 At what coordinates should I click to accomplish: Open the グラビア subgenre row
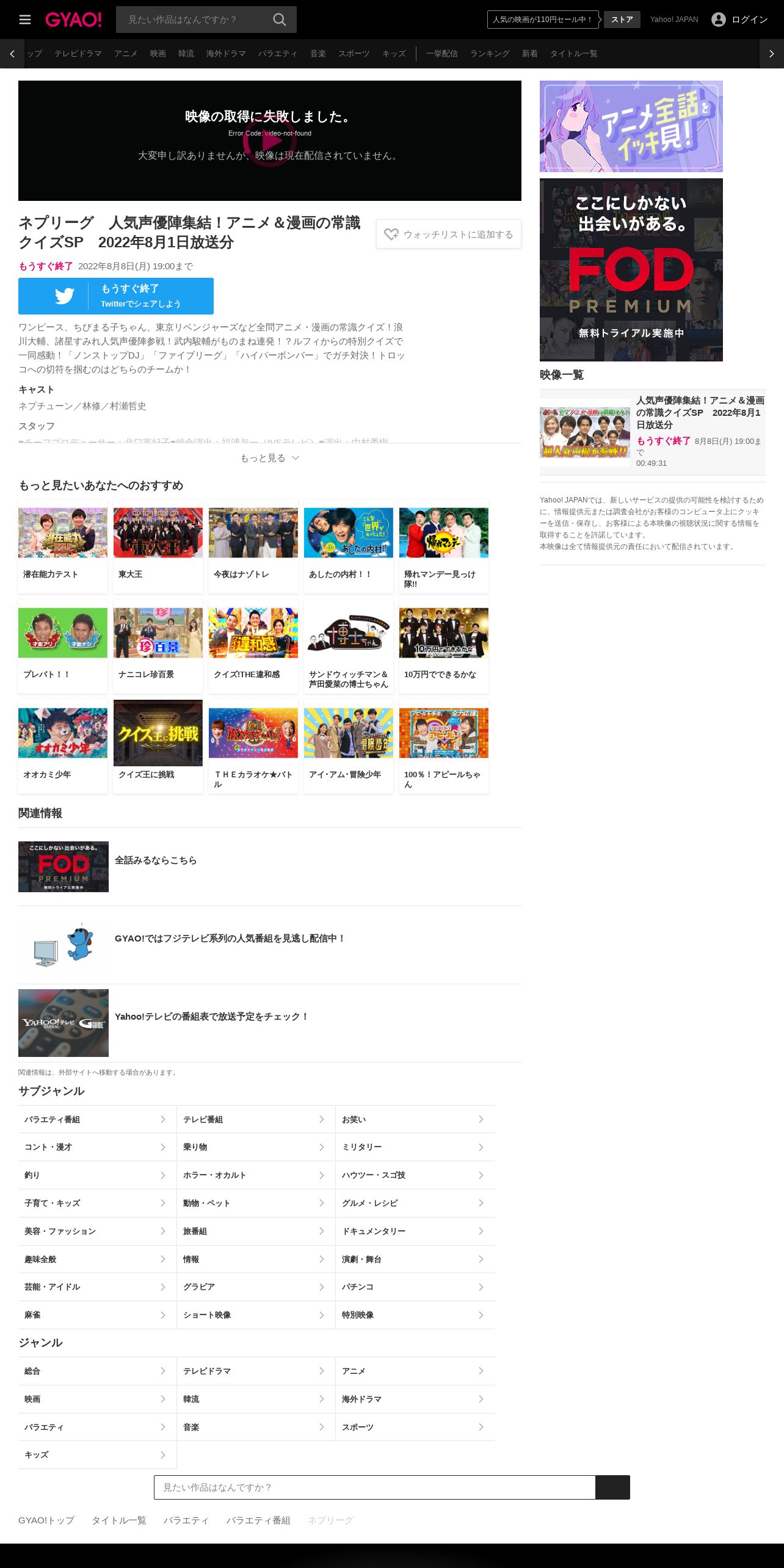click(256, 1287)
